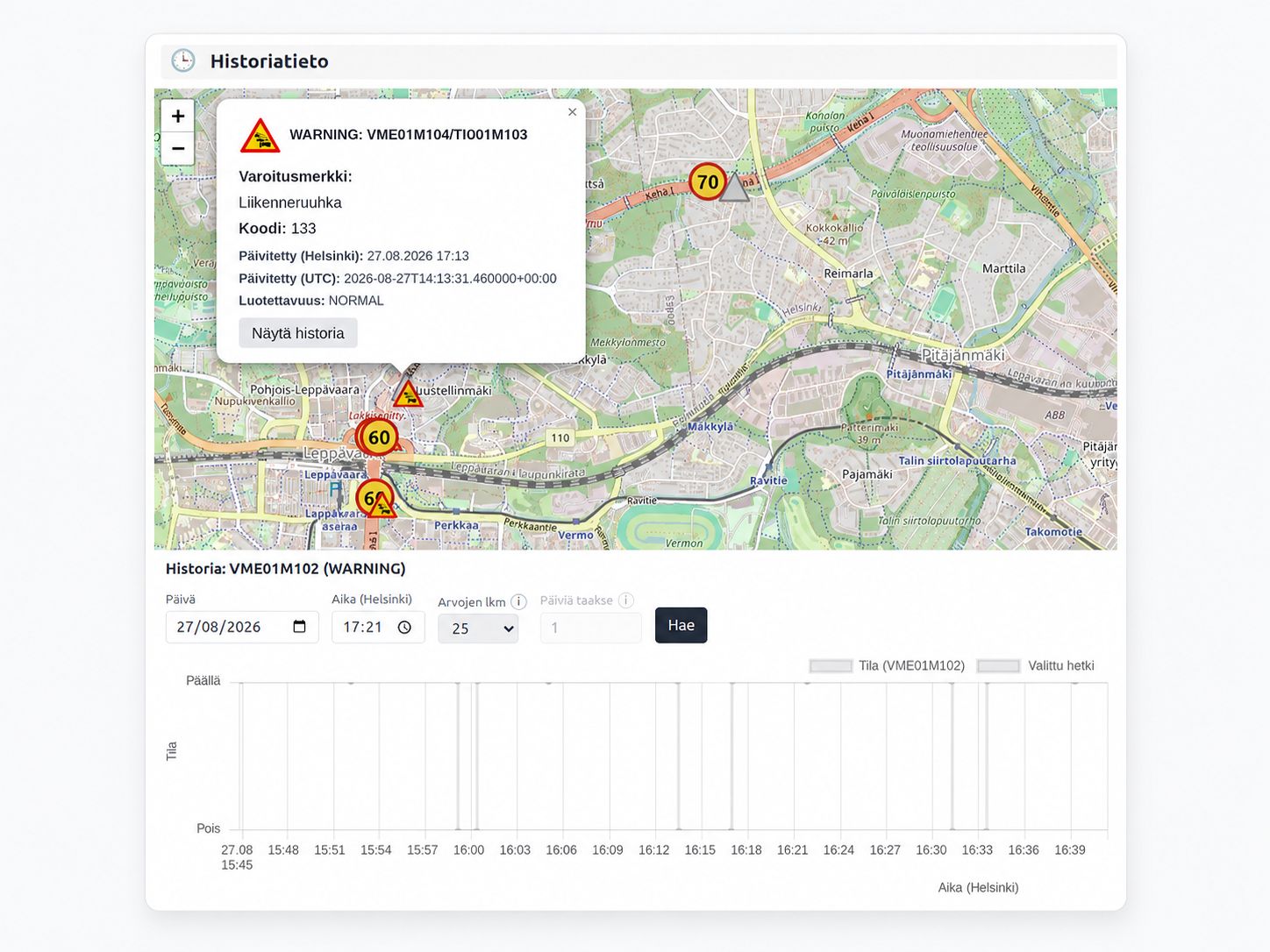The width and height of the screenshot is (1270, 952).
Task: Click the Pohjois-Leppävaara map label
Action: click(305, 389)
